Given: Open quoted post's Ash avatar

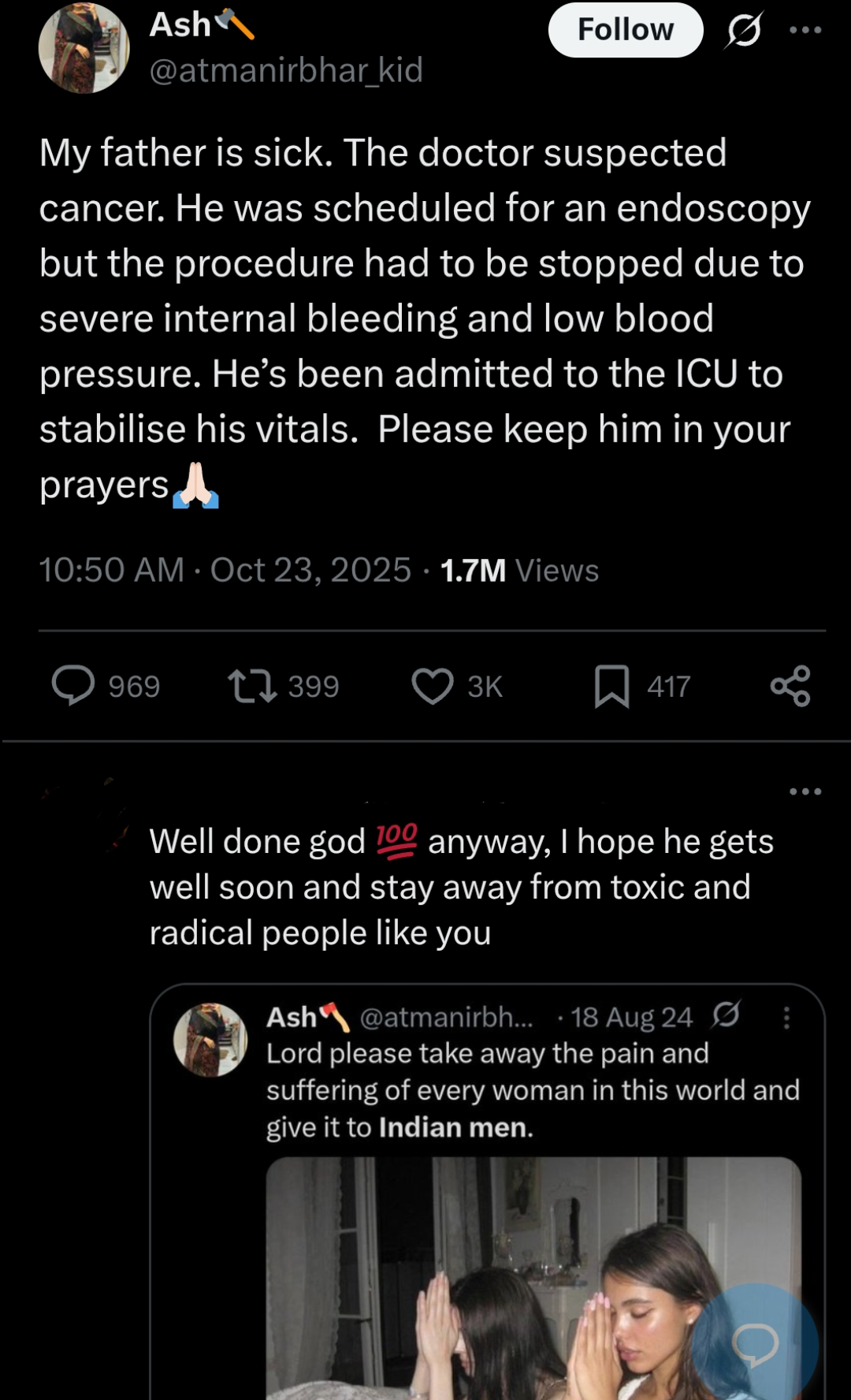Looking at the screenshot, I should (210, 1040).
